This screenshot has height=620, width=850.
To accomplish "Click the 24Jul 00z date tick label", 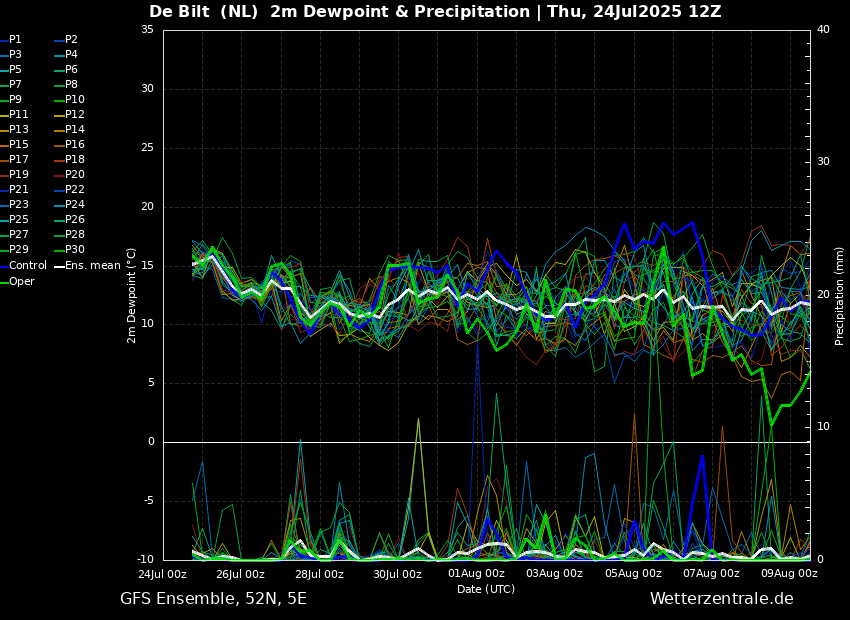I will coord(163,574).
